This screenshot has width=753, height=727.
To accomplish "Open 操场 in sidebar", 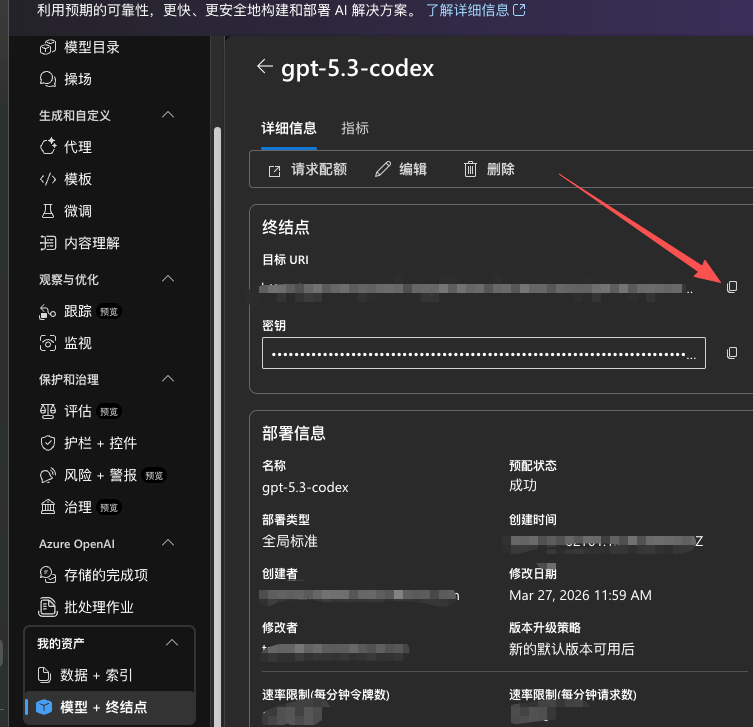I will [78, 79].
